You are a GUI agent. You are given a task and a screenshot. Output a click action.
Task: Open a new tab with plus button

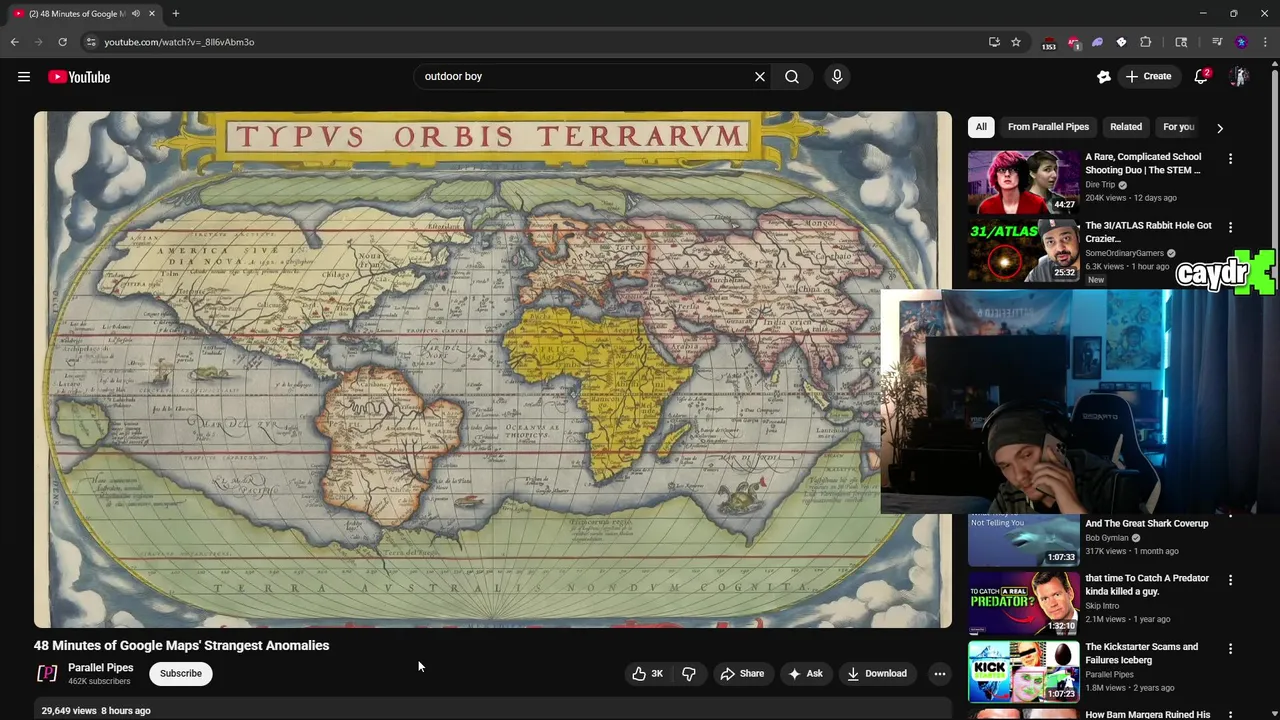176,14
